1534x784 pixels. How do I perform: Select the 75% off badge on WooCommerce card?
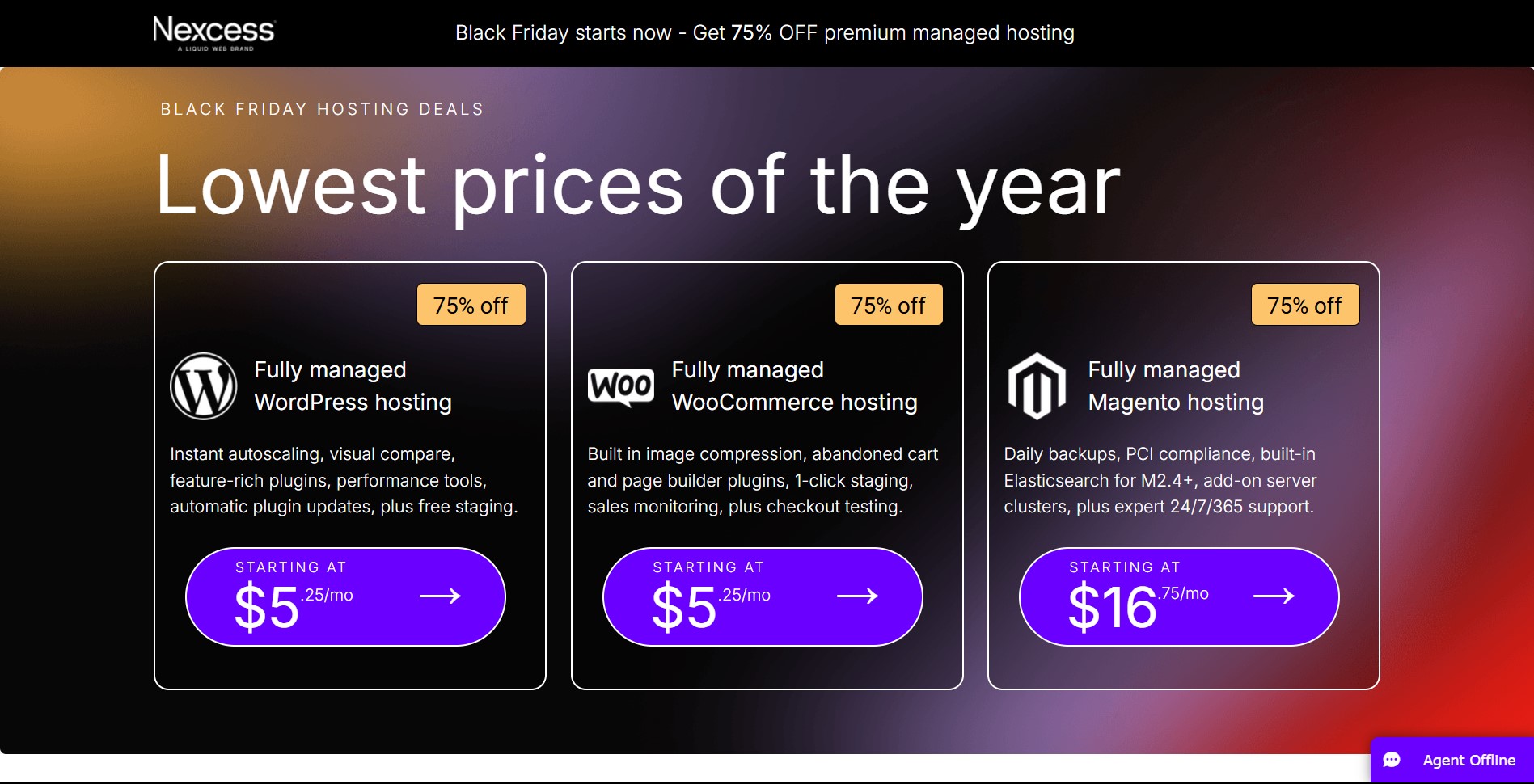coord(887,305)
